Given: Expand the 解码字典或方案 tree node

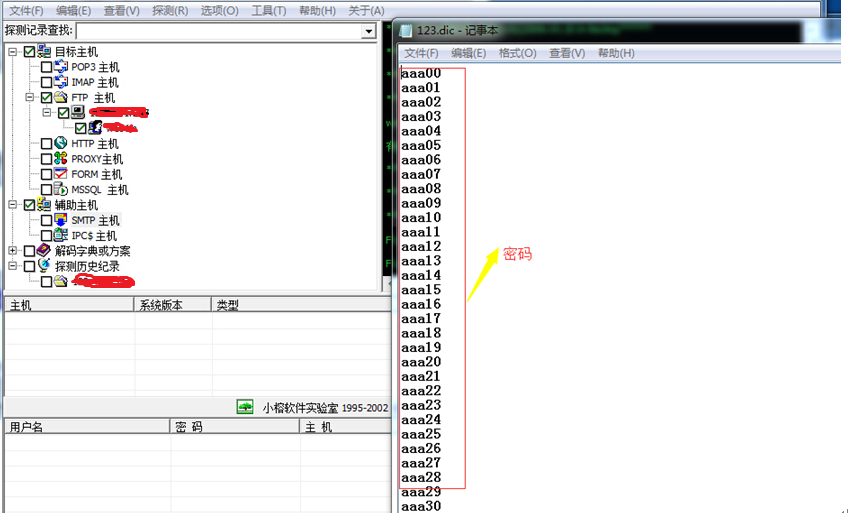Looking at the screenshot, I should point(13,251).
